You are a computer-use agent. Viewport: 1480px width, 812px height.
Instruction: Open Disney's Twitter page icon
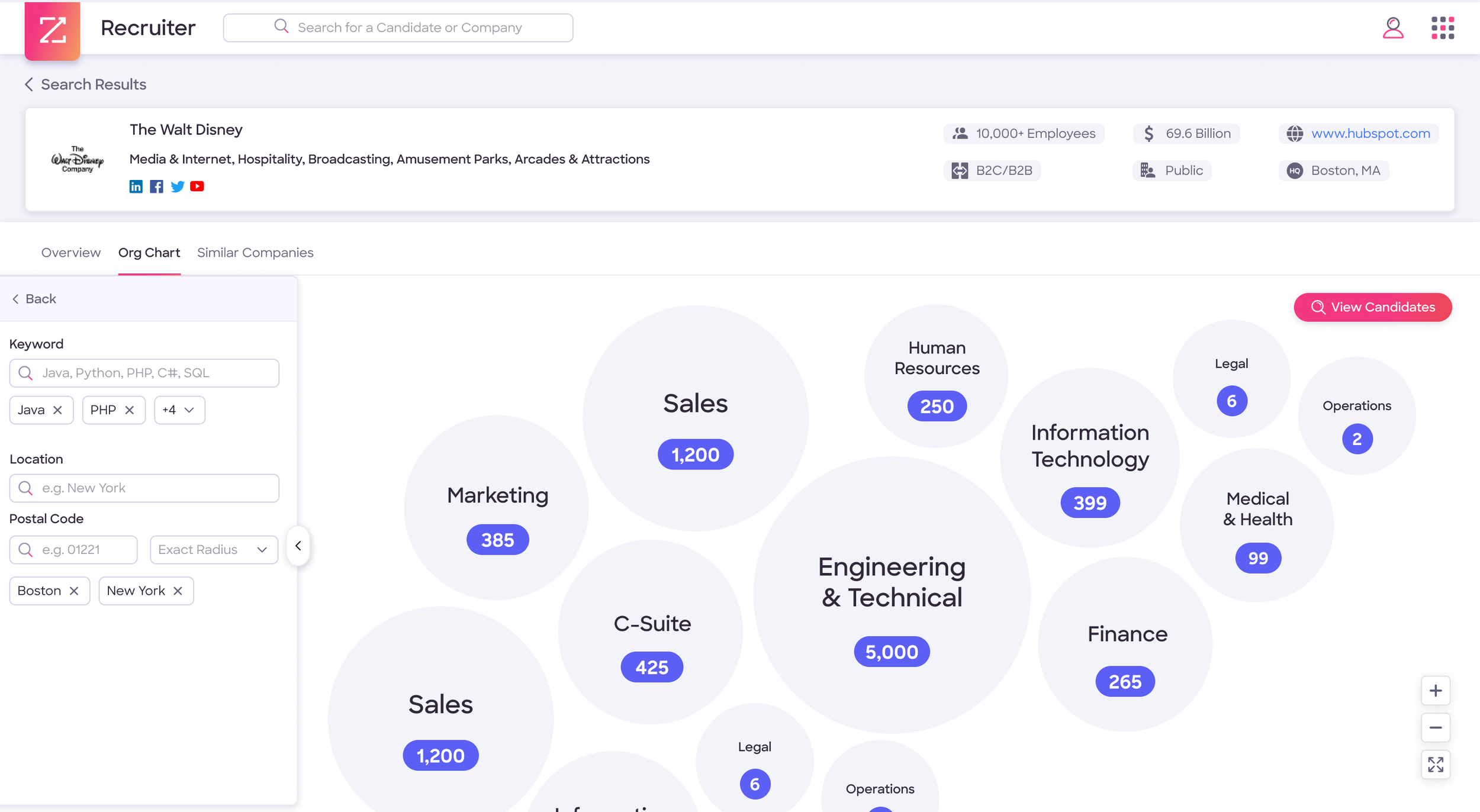click(177, 186)
